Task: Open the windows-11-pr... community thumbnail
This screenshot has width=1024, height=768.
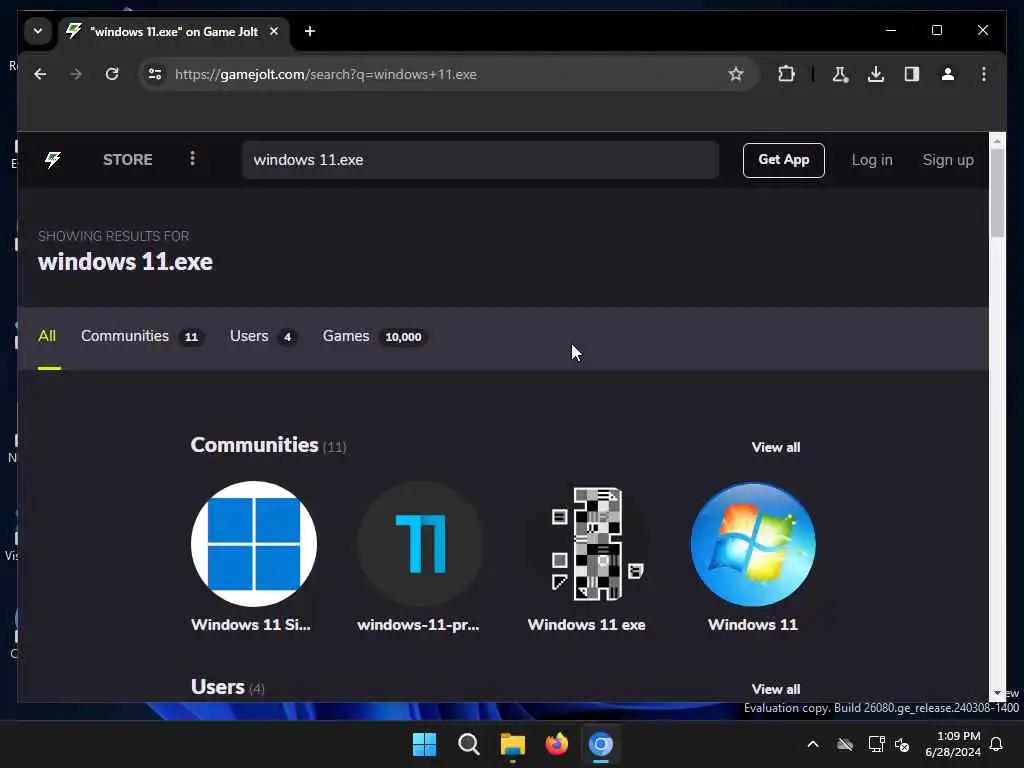Action: tap(421, 544)
